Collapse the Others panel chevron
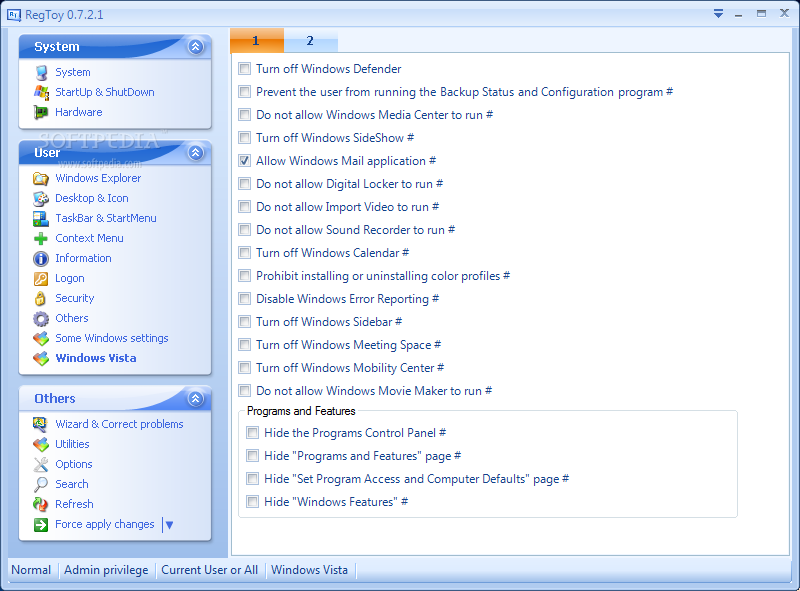800x591 pixels. click(196, 399)
